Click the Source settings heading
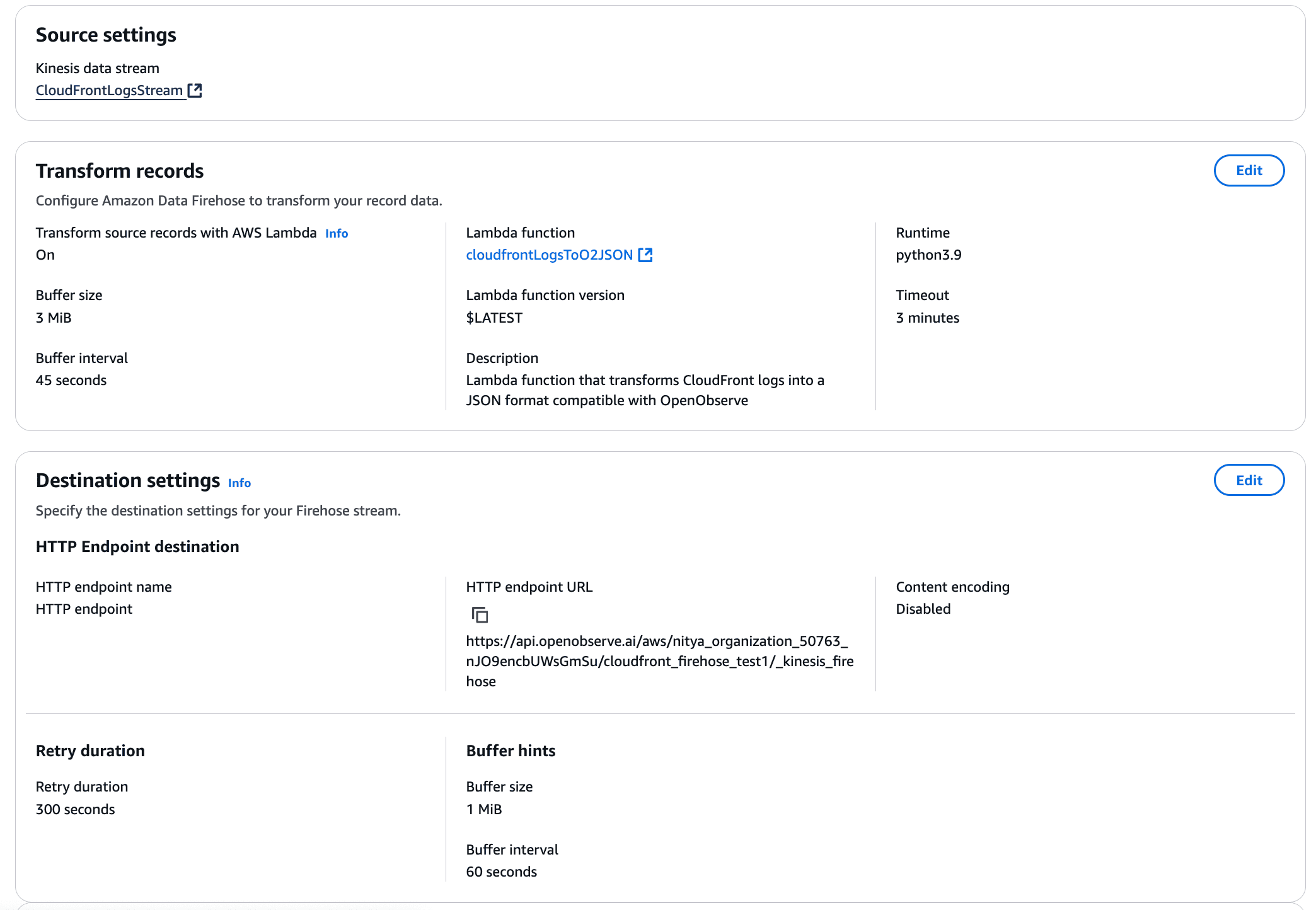 (106, 35)
